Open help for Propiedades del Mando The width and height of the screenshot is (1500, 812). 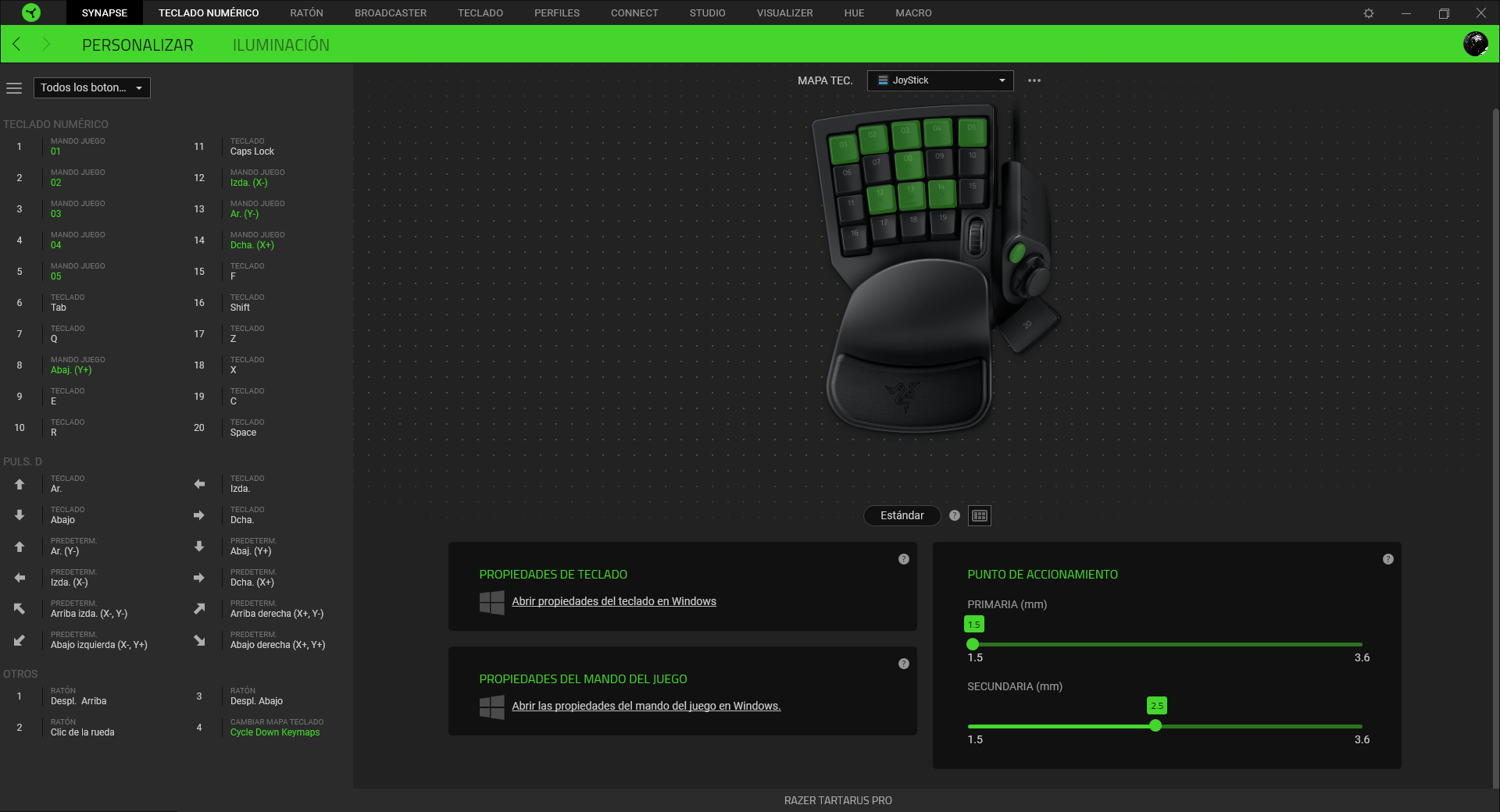click(x=904, y=664)
